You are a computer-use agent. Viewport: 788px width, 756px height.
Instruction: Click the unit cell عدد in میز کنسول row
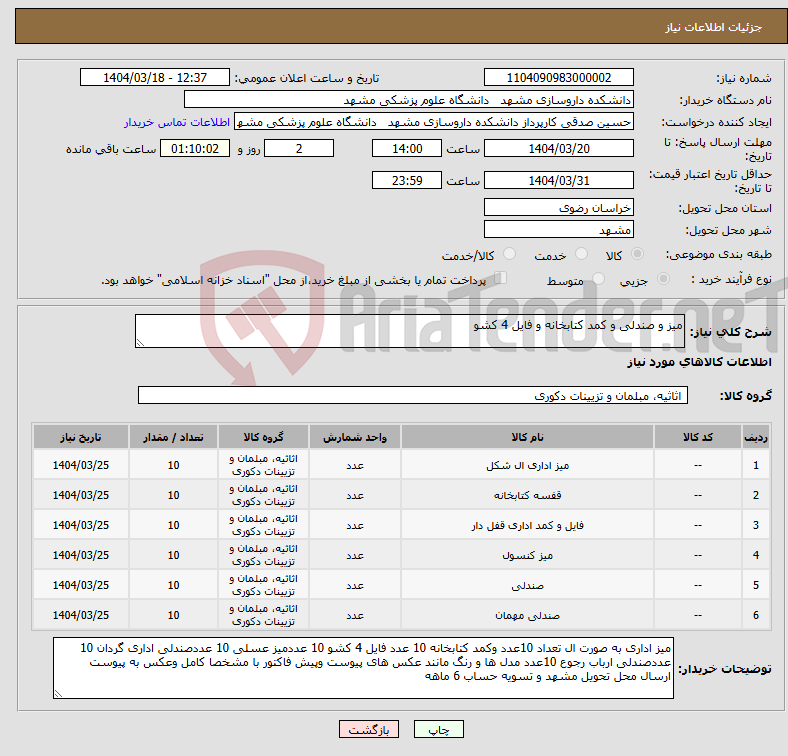(x=355, y=555)
